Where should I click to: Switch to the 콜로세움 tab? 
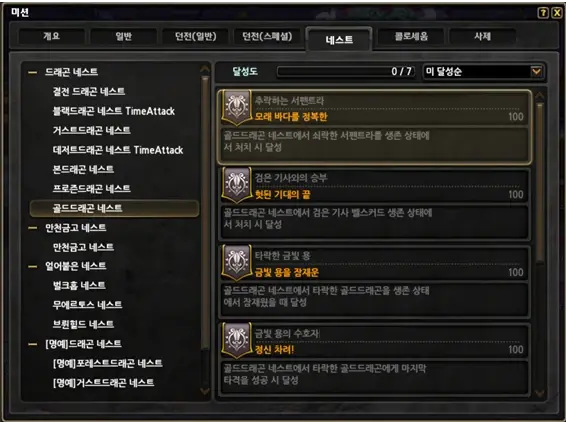411,36
